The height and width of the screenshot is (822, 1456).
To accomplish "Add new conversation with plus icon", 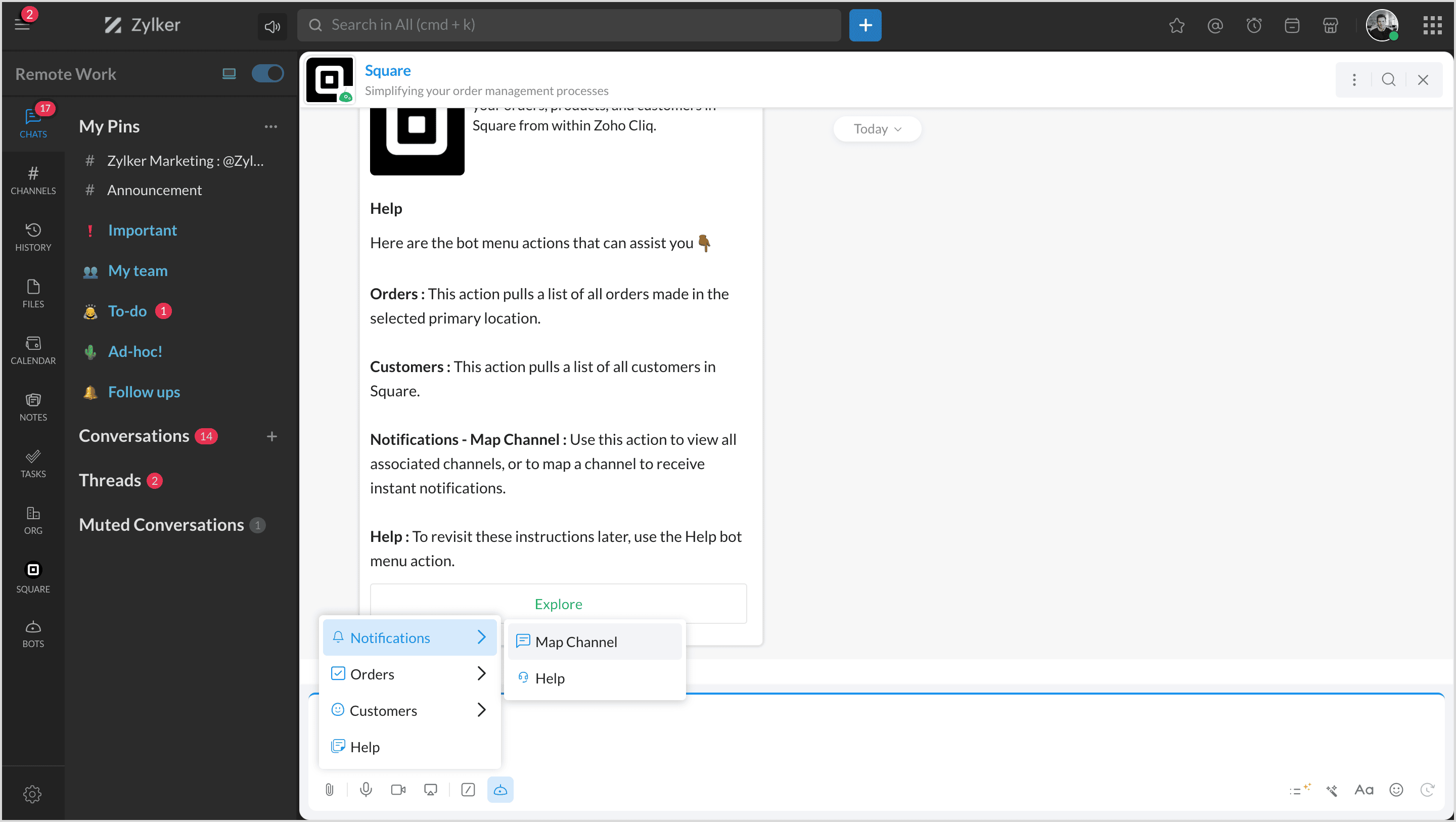I will pyautogui.click(x=272, y=436).
